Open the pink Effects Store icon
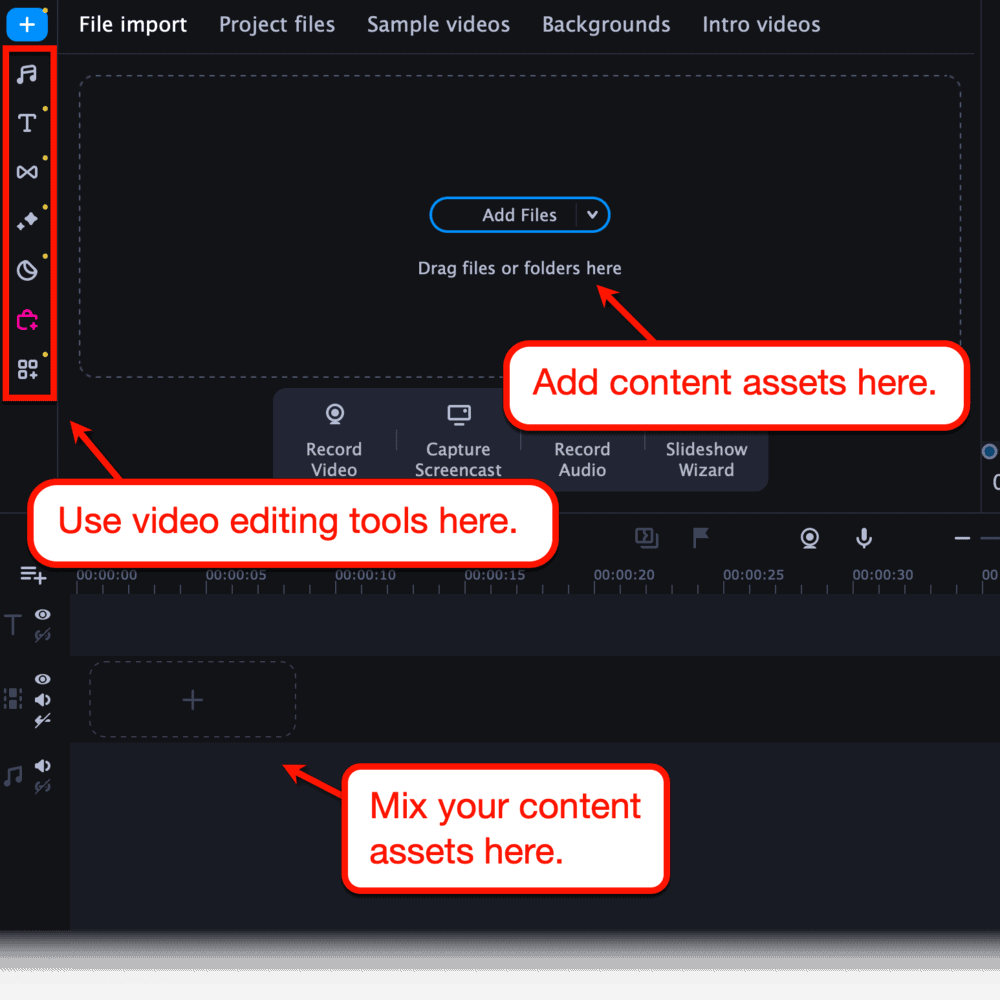 coord(27,320)
